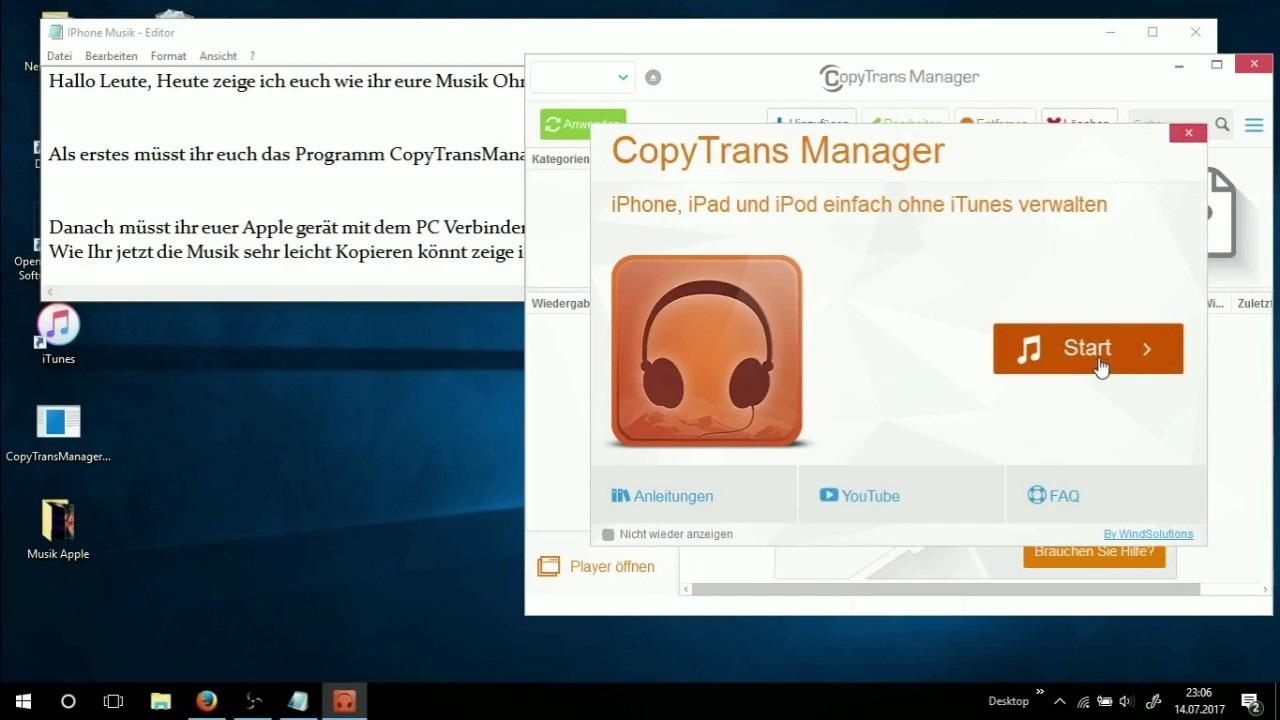This screenshot has height=720, width=1280.
Task: Click the Cortana circle icon on taskbar
Action: (68, 701)
